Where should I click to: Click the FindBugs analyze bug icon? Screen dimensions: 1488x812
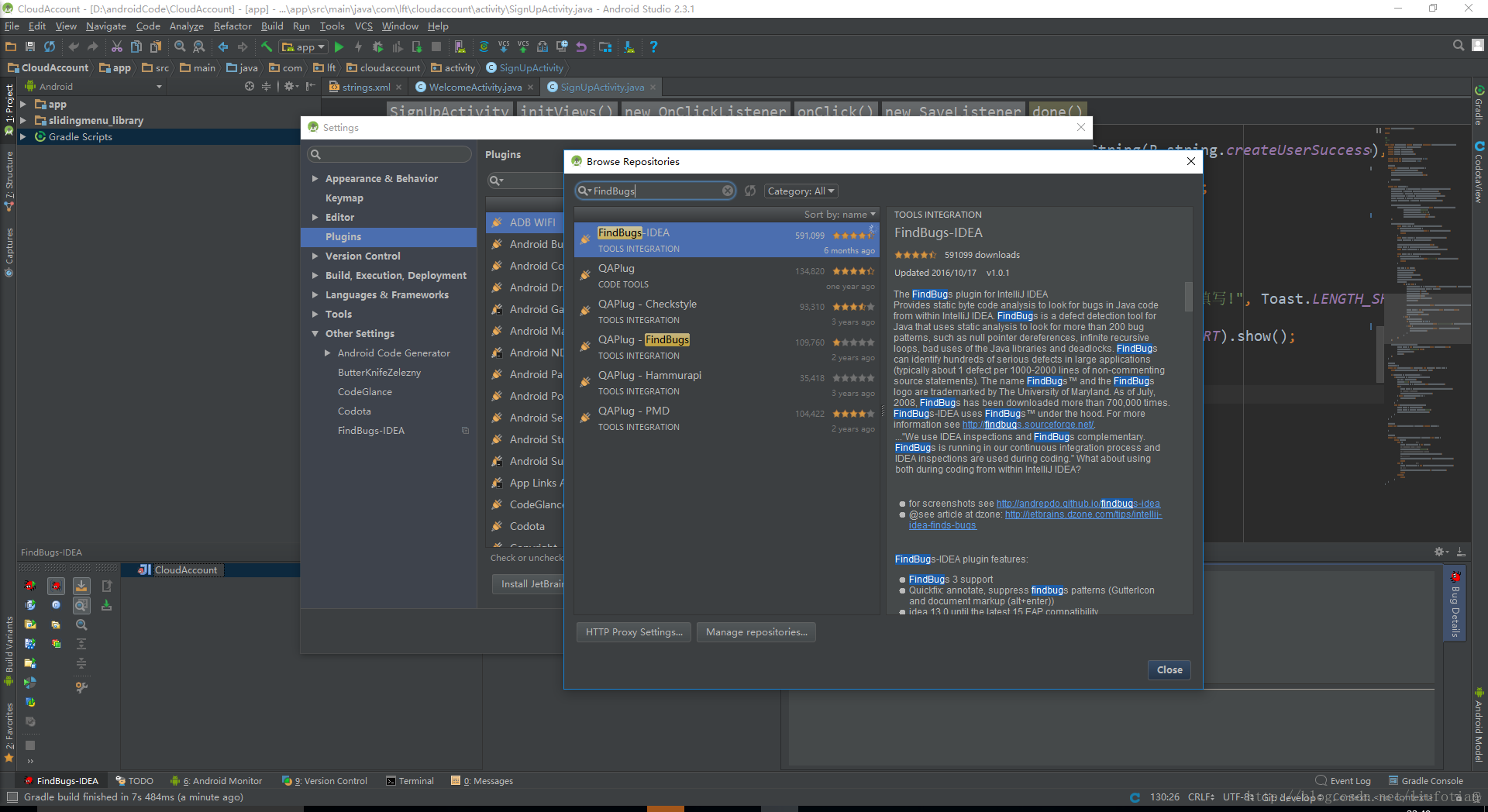pyautogui.click(x=30, y=586)
